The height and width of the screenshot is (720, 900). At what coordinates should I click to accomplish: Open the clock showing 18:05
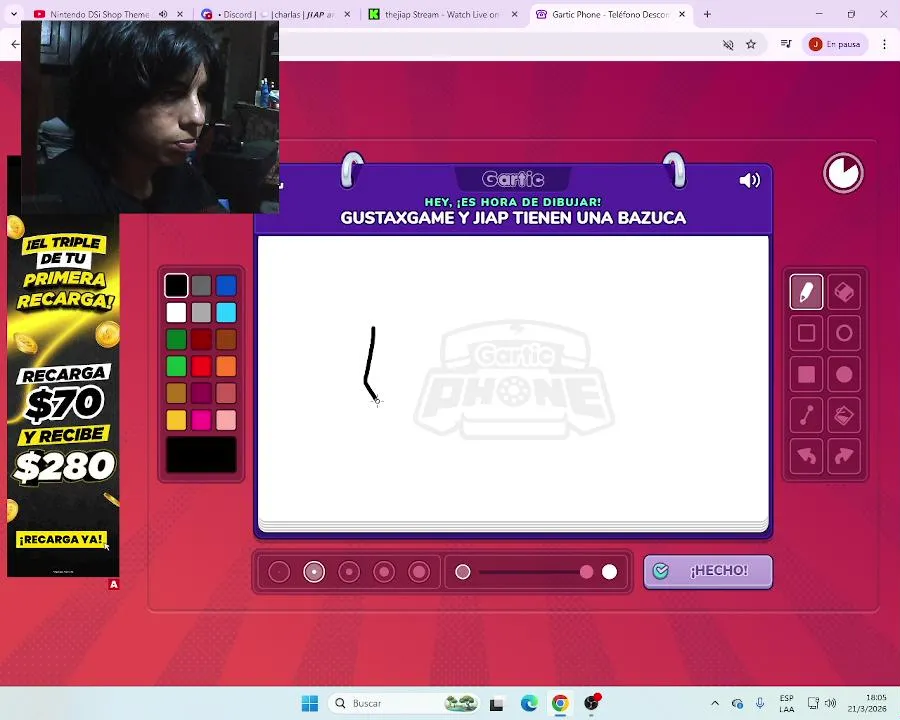[x=867, y=703]
